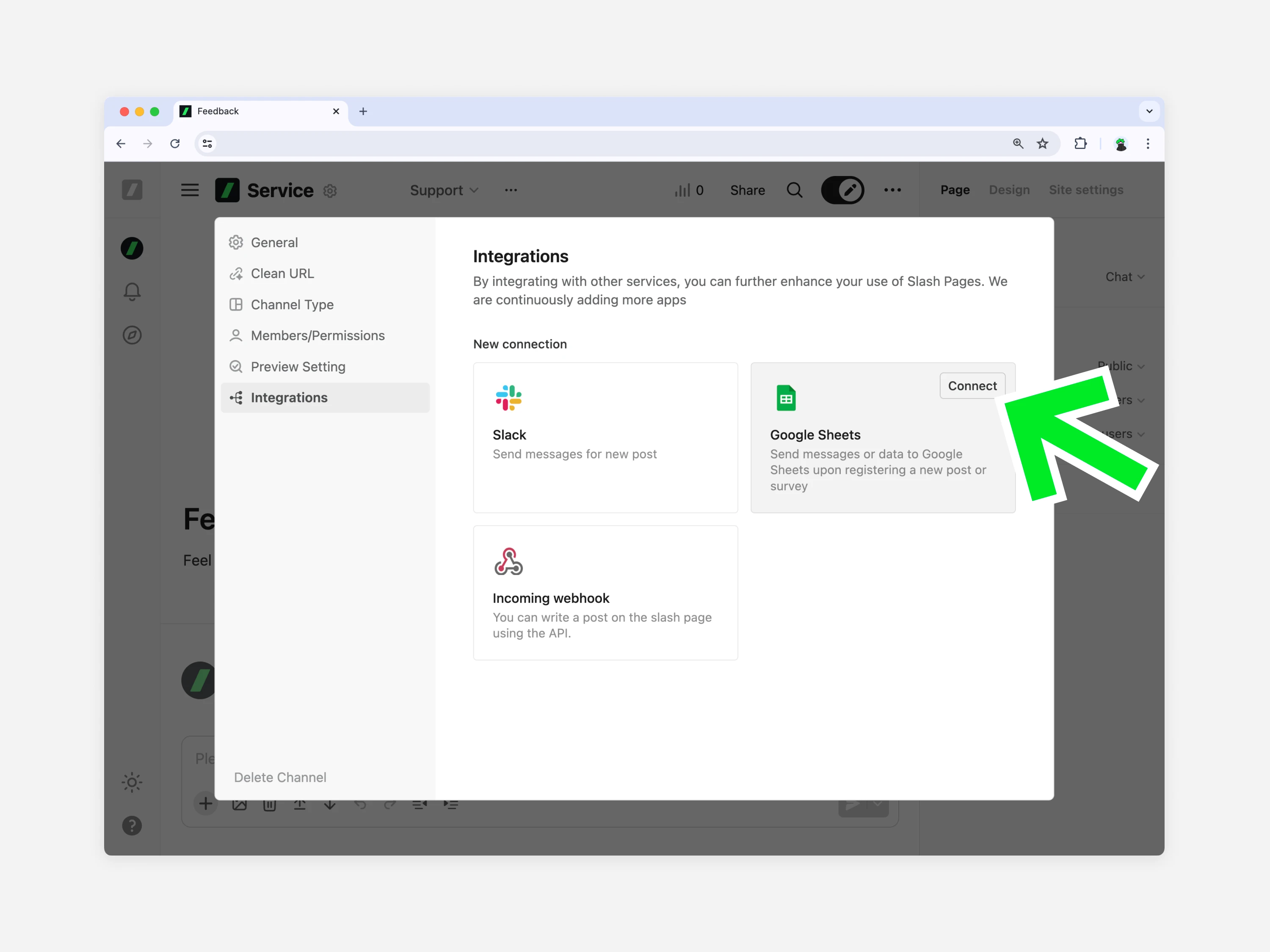The image size is (1270, 952).
Task: Open browser extensions icon
Action: point(1080,143)
